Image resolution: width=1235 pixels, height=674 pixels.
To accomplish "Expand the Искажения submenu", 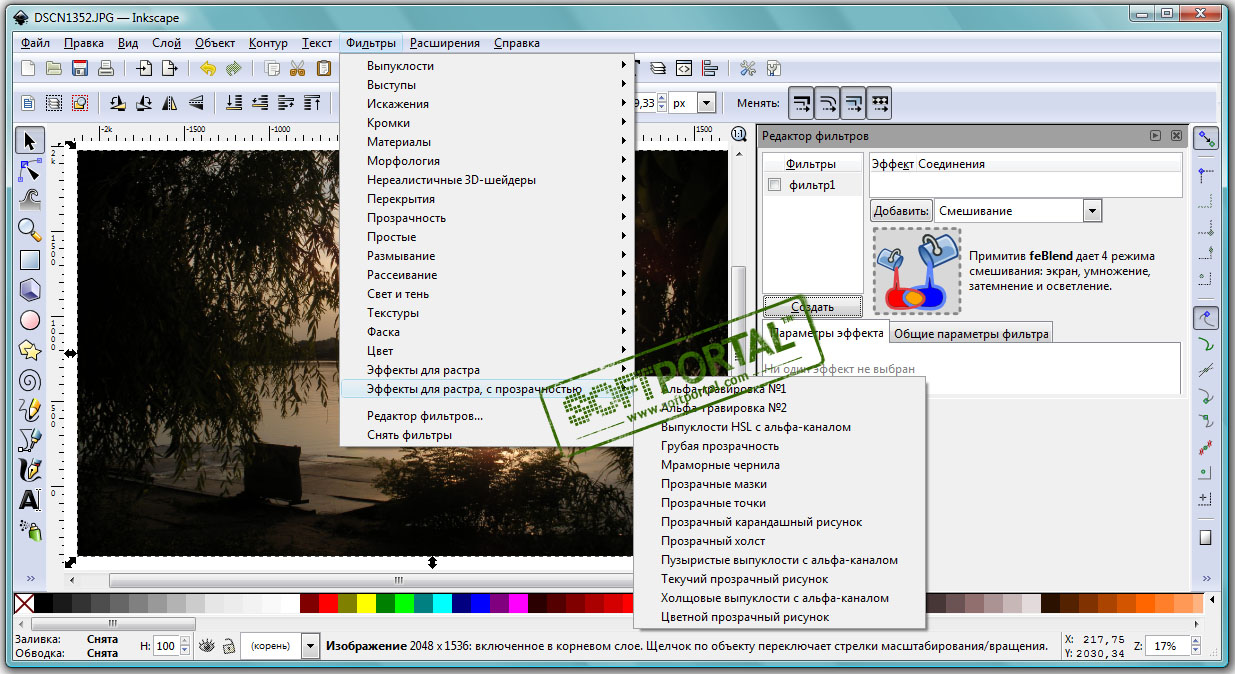I will click(487, 104).
